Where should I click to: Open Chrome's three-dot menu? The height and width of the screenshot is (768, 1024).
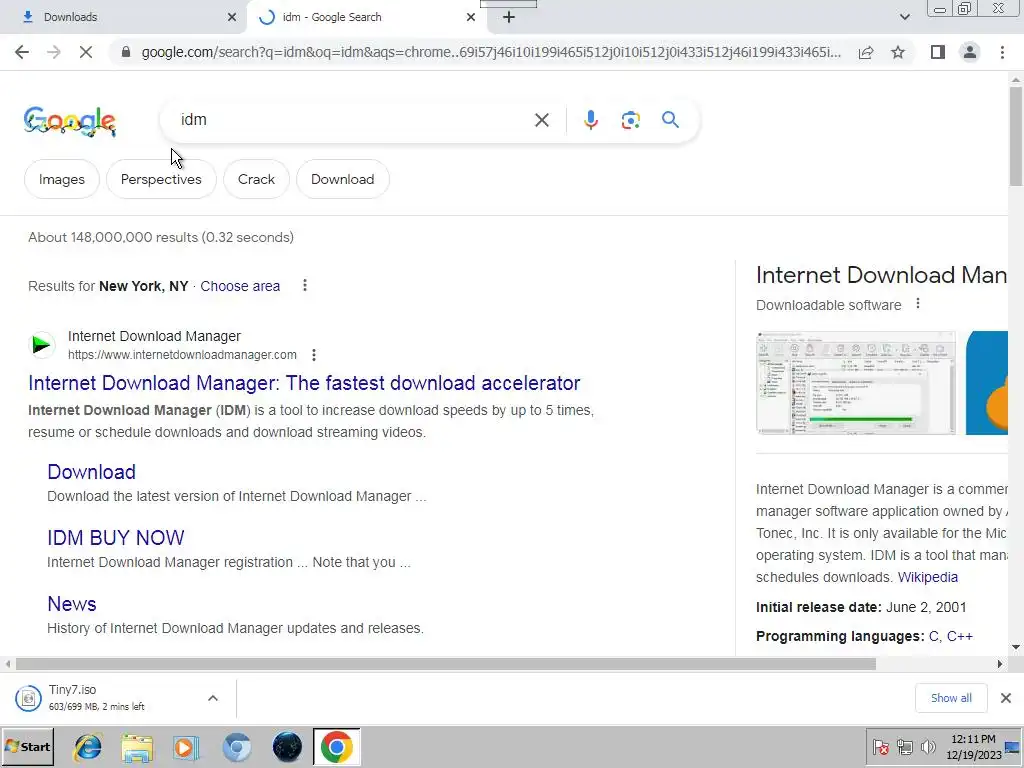coord(1002,52)
